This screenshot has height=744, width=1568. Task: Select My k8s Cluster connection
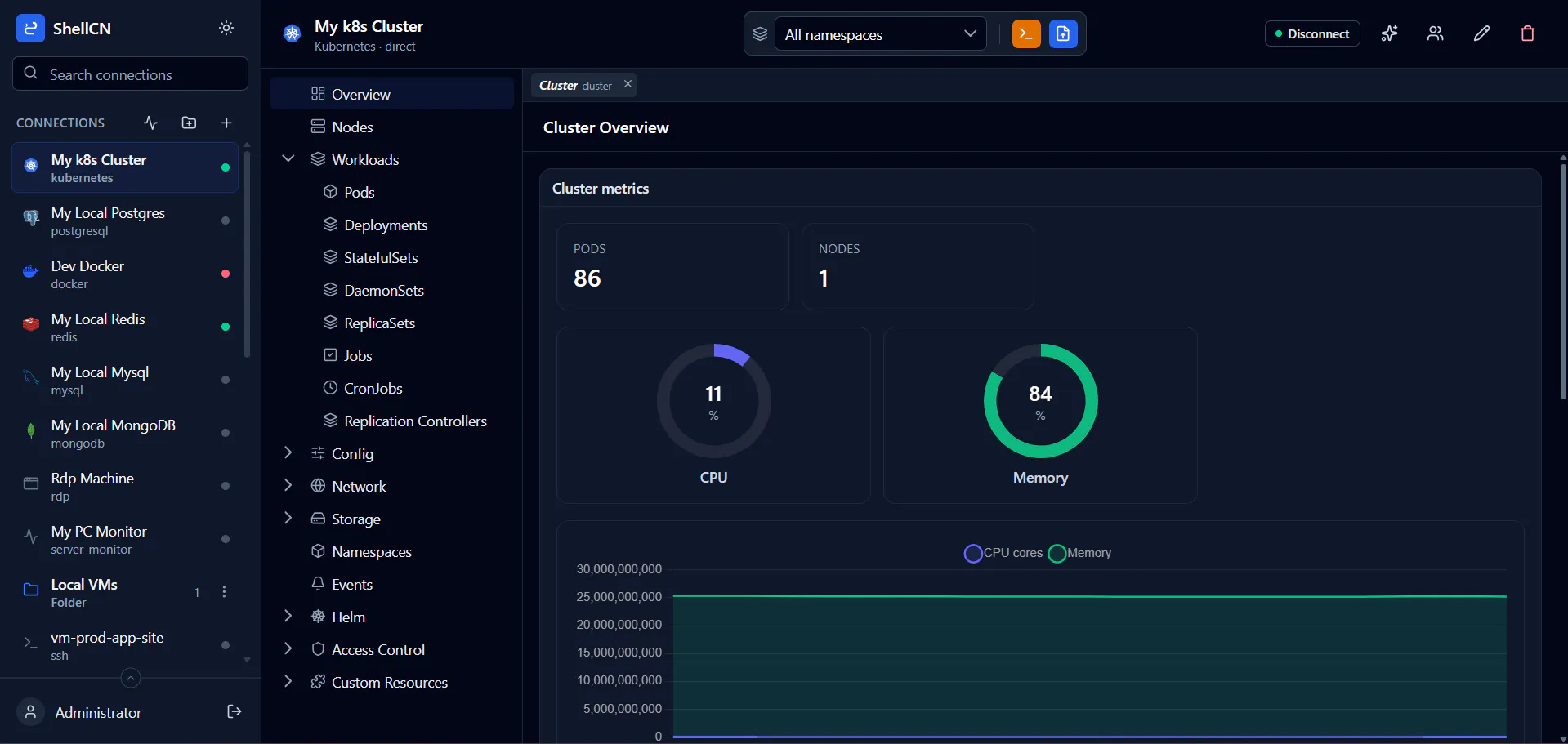click(125, 167)
